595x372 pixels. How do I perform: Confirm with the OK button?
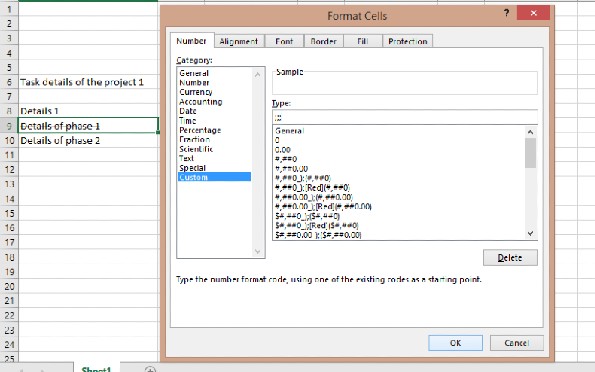(455, 343)
